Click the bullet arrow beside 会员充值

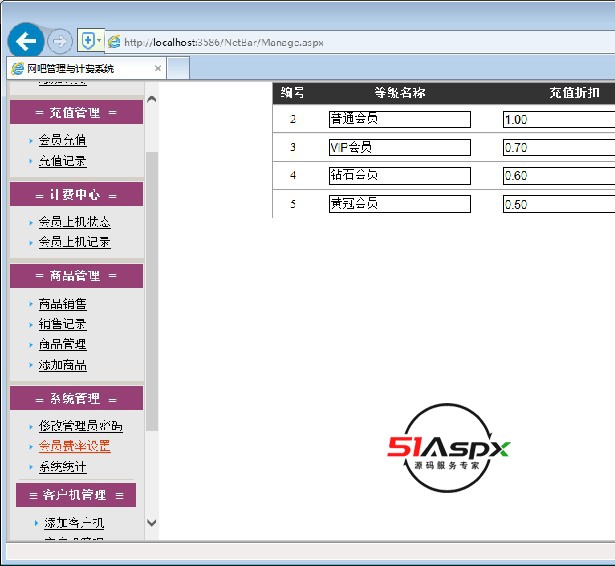(x=31, y=140)
